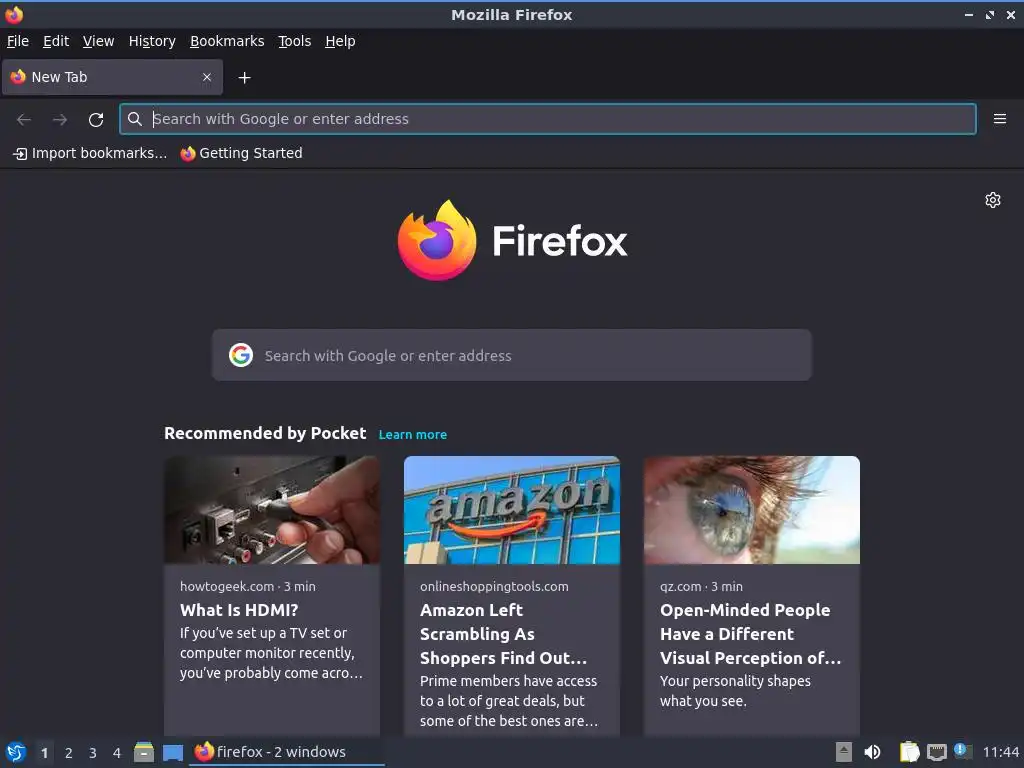
Task: Click howtogeek.com source text
Action: click(x=227, y=586)
